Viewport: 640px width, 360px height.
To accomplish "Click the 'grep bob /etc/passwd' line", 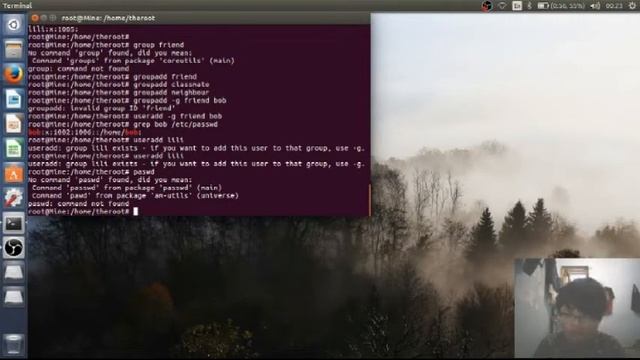I will pos(123,124).
